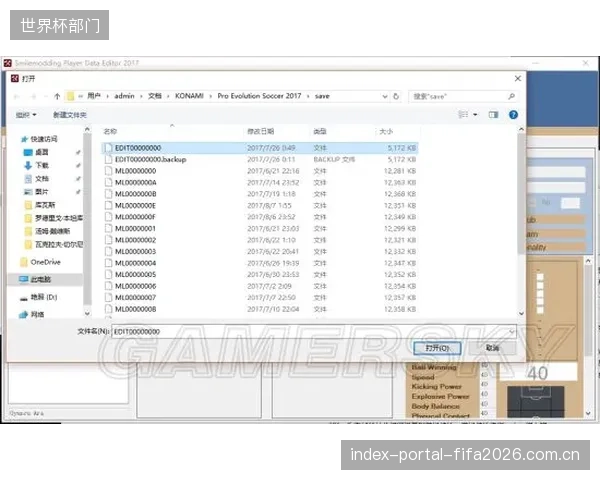Click the back navigation arrow
Screen dimensions: 600x480
click(x=17, y=96)
